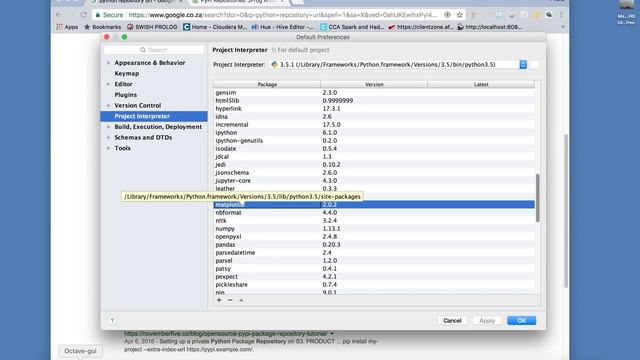The height and width of the screenshot is (360, 640).
Task: Click the preferences search field
Action: click(x=153, y=50)
